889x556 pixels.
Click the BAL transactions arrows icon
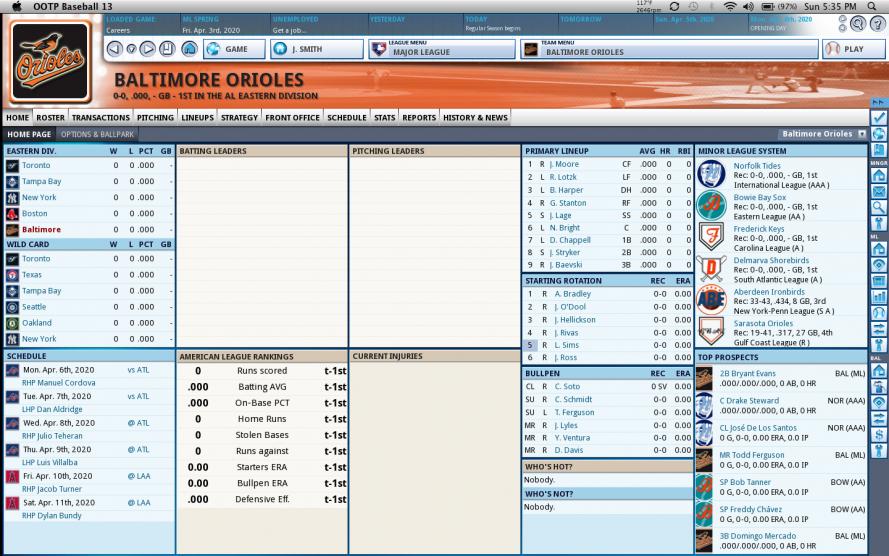click(879, 418)
